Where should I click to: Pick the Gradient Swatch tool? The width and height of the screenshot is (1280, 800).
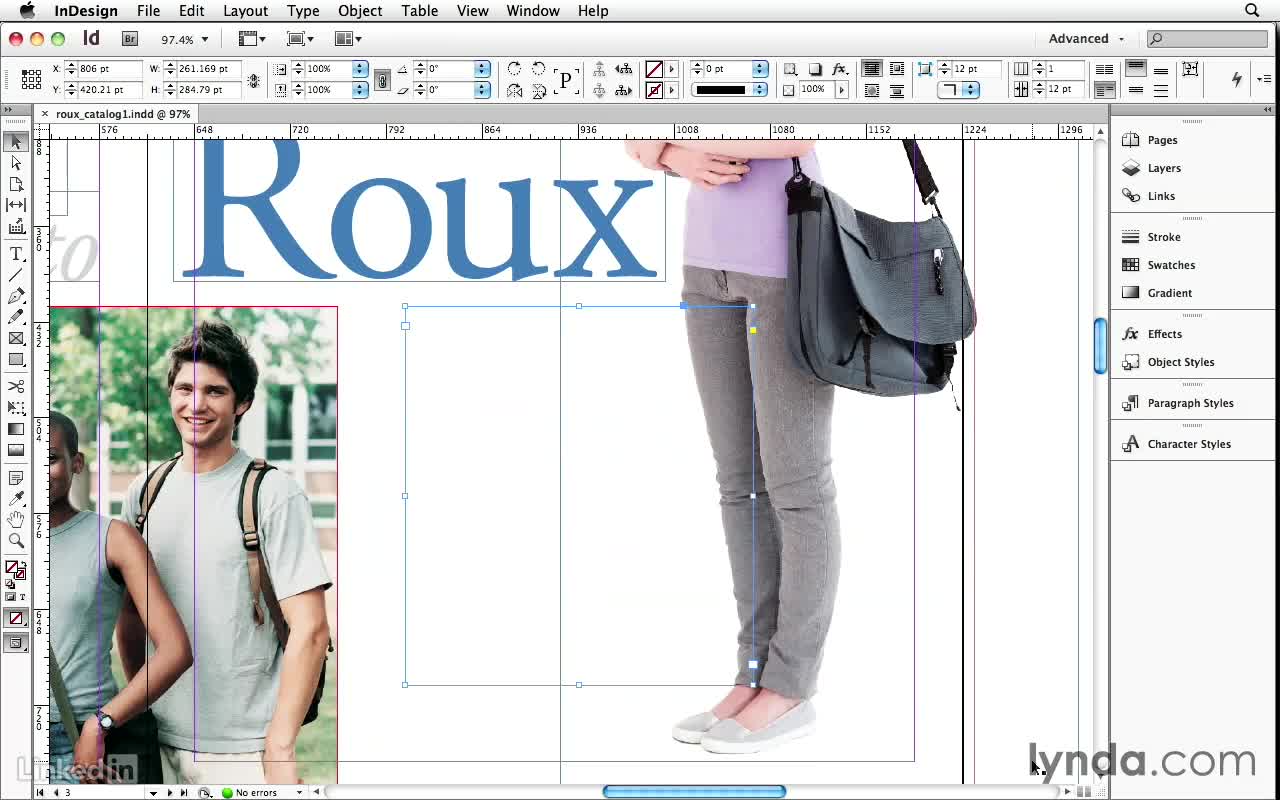point(16,429)
